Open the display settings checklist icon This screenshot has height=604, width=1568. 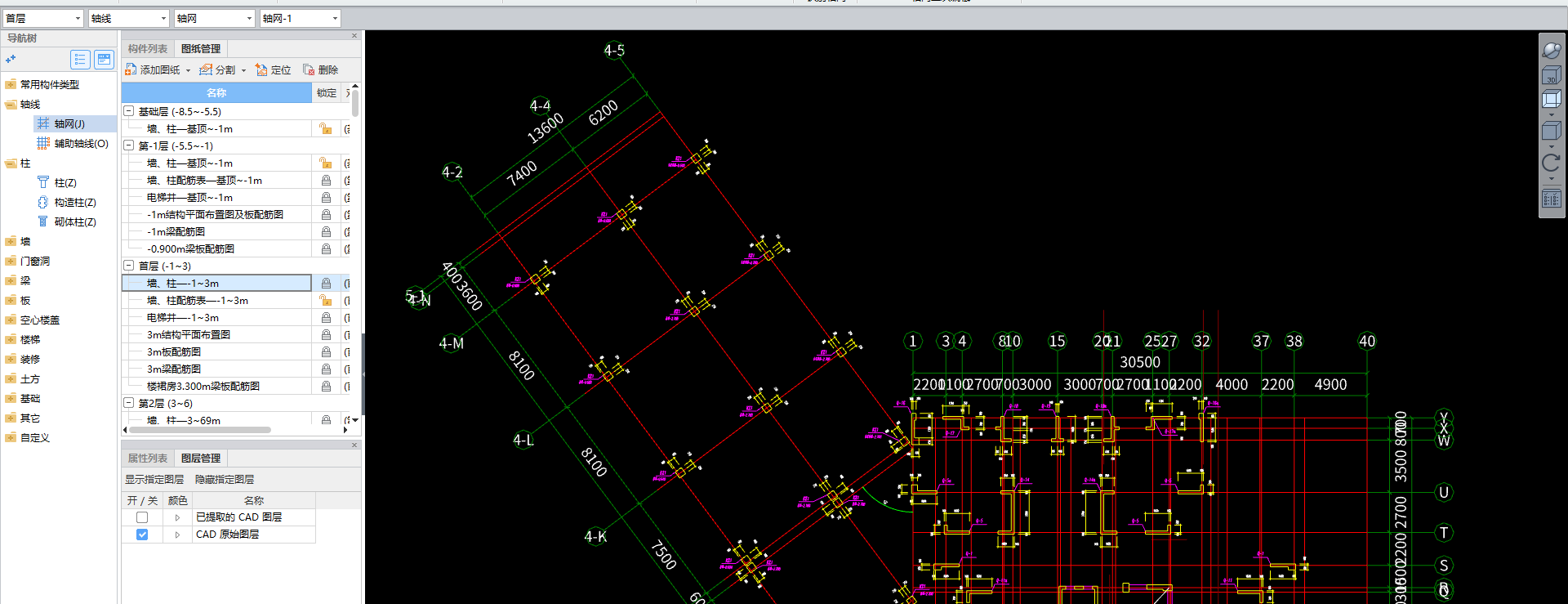coord(1551,199)
